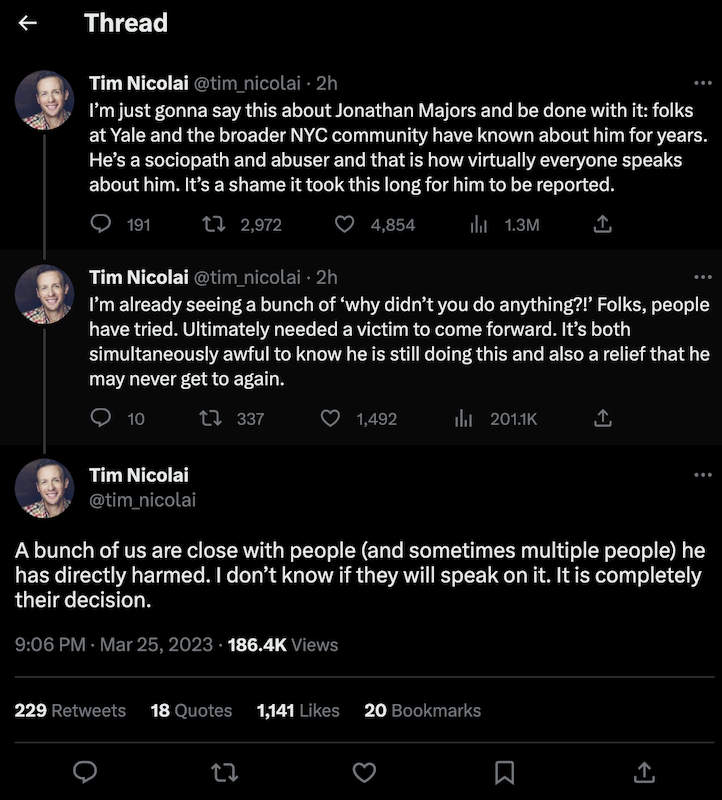
Task: Open the 229 Retweets list
Action: 70,710
